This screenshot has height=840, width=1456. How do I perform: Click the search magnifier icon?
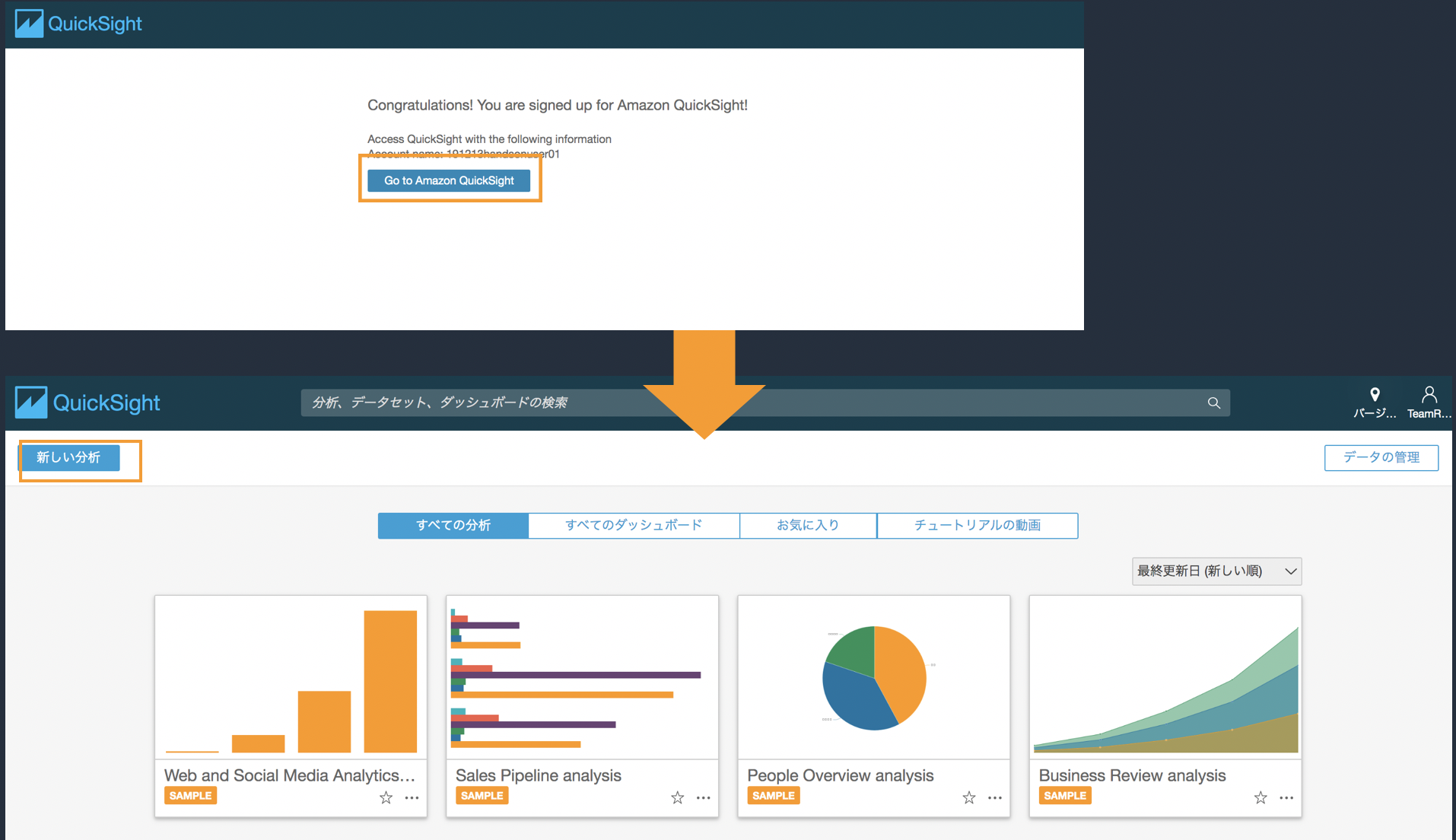pos(1213,402)
